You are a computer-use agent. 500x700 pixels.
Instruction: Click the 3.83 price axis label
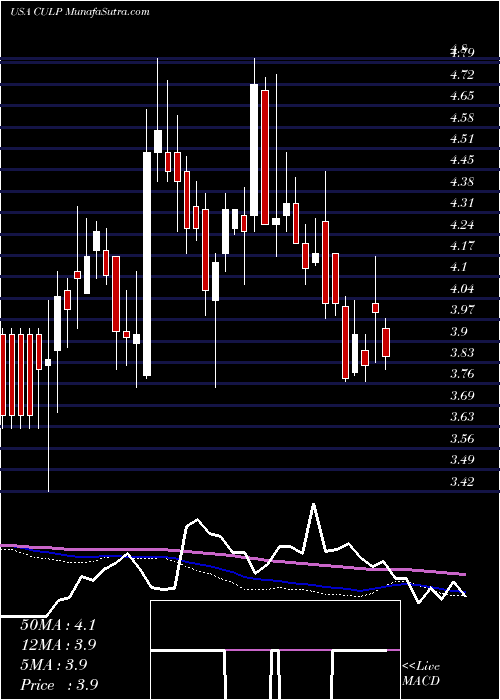coord(462,353)
